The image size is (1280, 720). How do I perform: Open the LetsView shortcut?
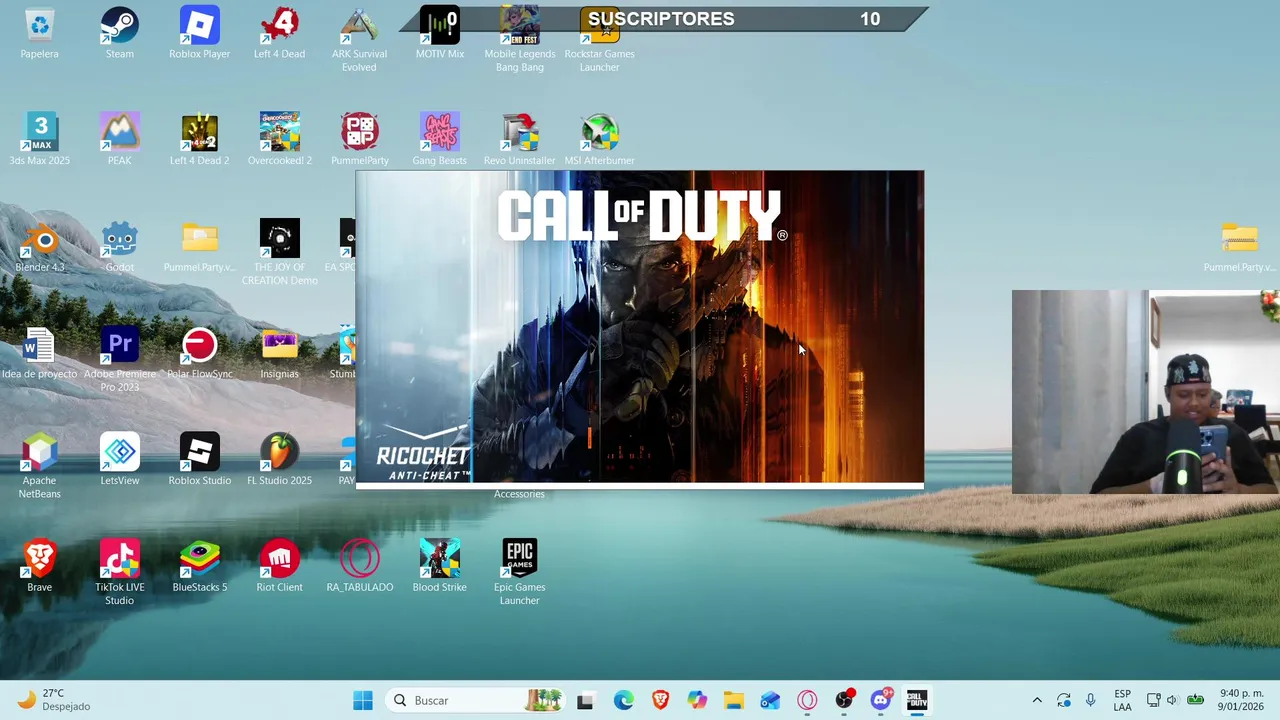[x=119, y=460]
